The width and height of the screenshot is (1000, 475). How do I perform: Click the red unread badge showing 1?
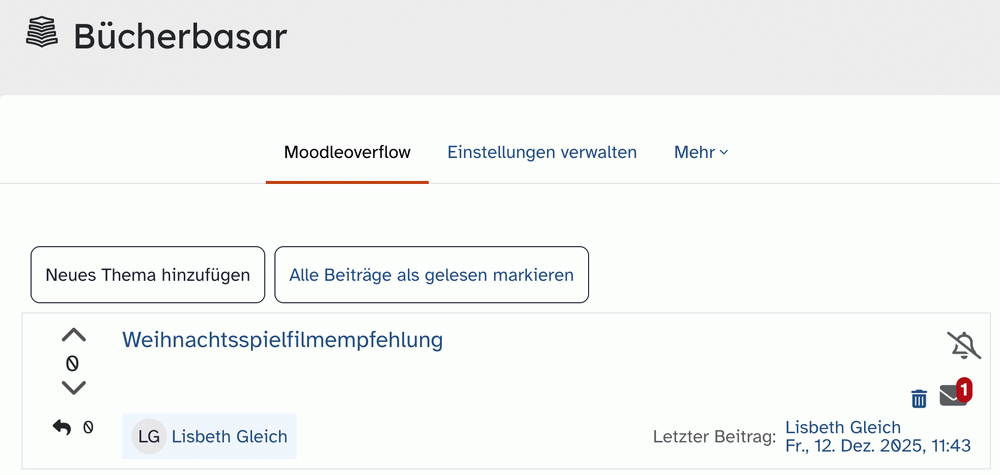tap(964, 386)
